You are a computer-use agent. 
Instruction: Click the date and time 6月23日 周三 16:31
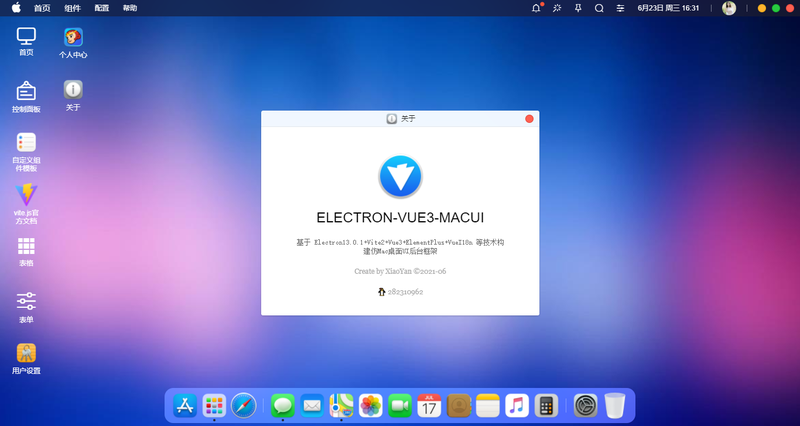point(668,8)
